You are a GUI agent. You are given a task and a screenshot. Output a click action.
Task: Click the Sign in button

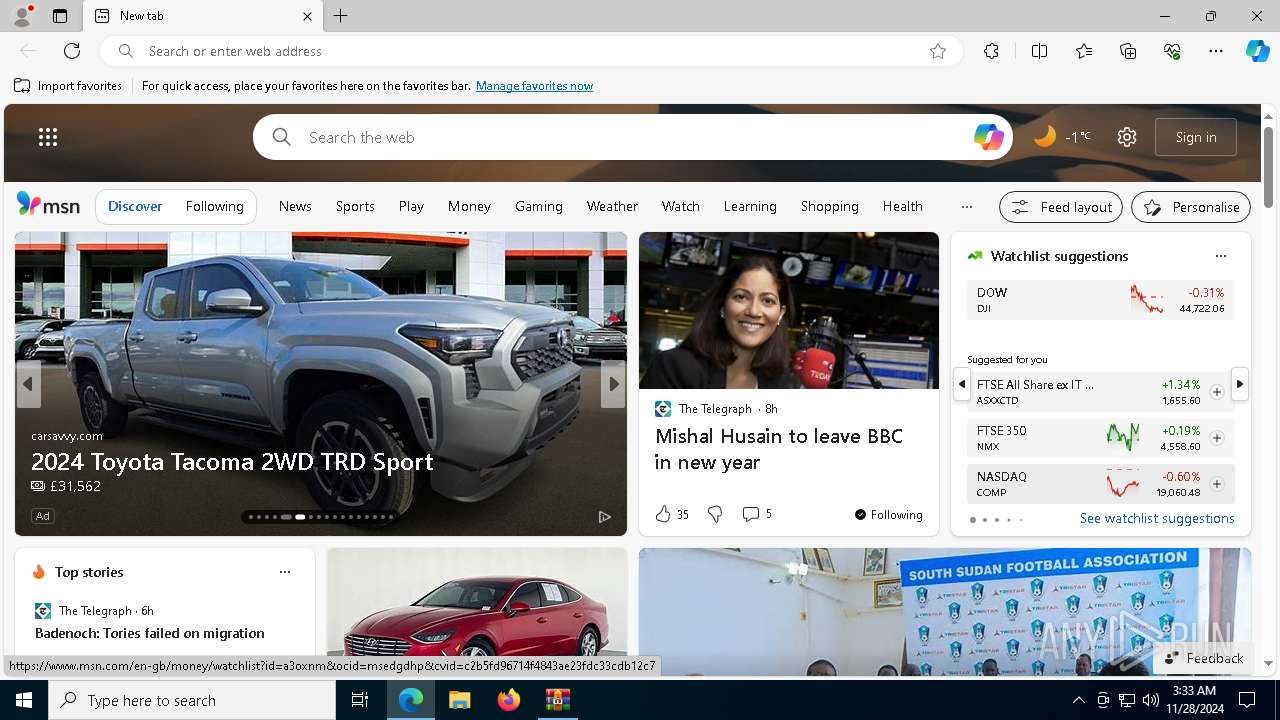(1196, 137)
